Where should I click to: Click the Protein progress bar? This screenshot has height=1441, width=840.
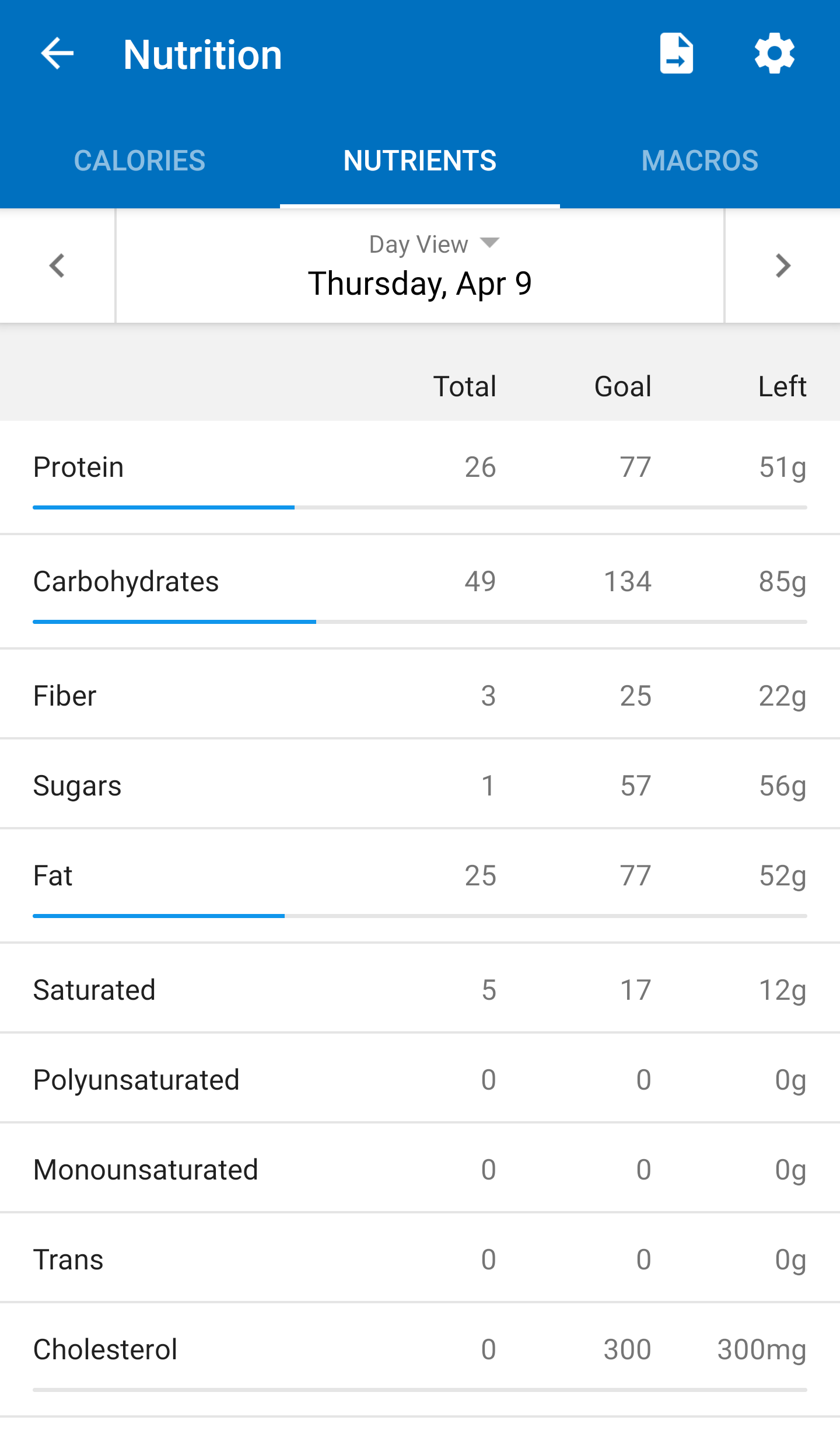pos(420,508)
